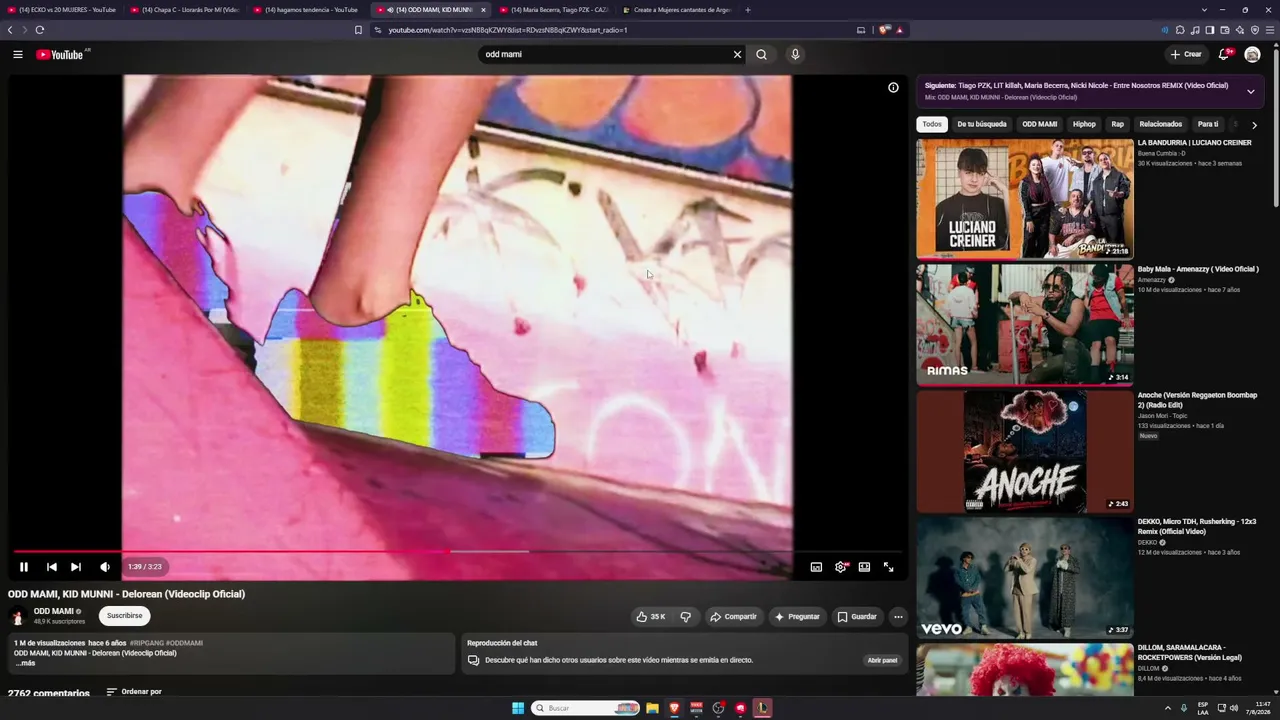Select the Para ti filter chip

point(1208,124)
